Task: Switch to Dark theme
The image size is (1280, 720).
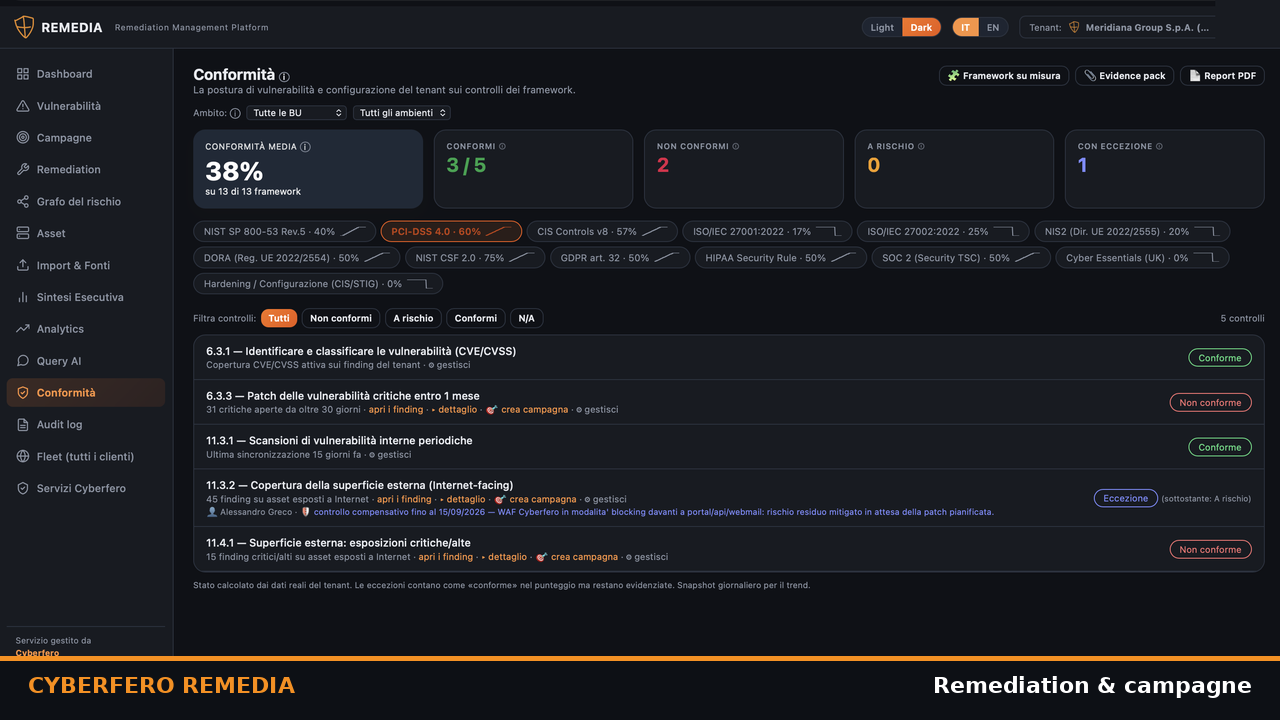Action: [921, 28]
